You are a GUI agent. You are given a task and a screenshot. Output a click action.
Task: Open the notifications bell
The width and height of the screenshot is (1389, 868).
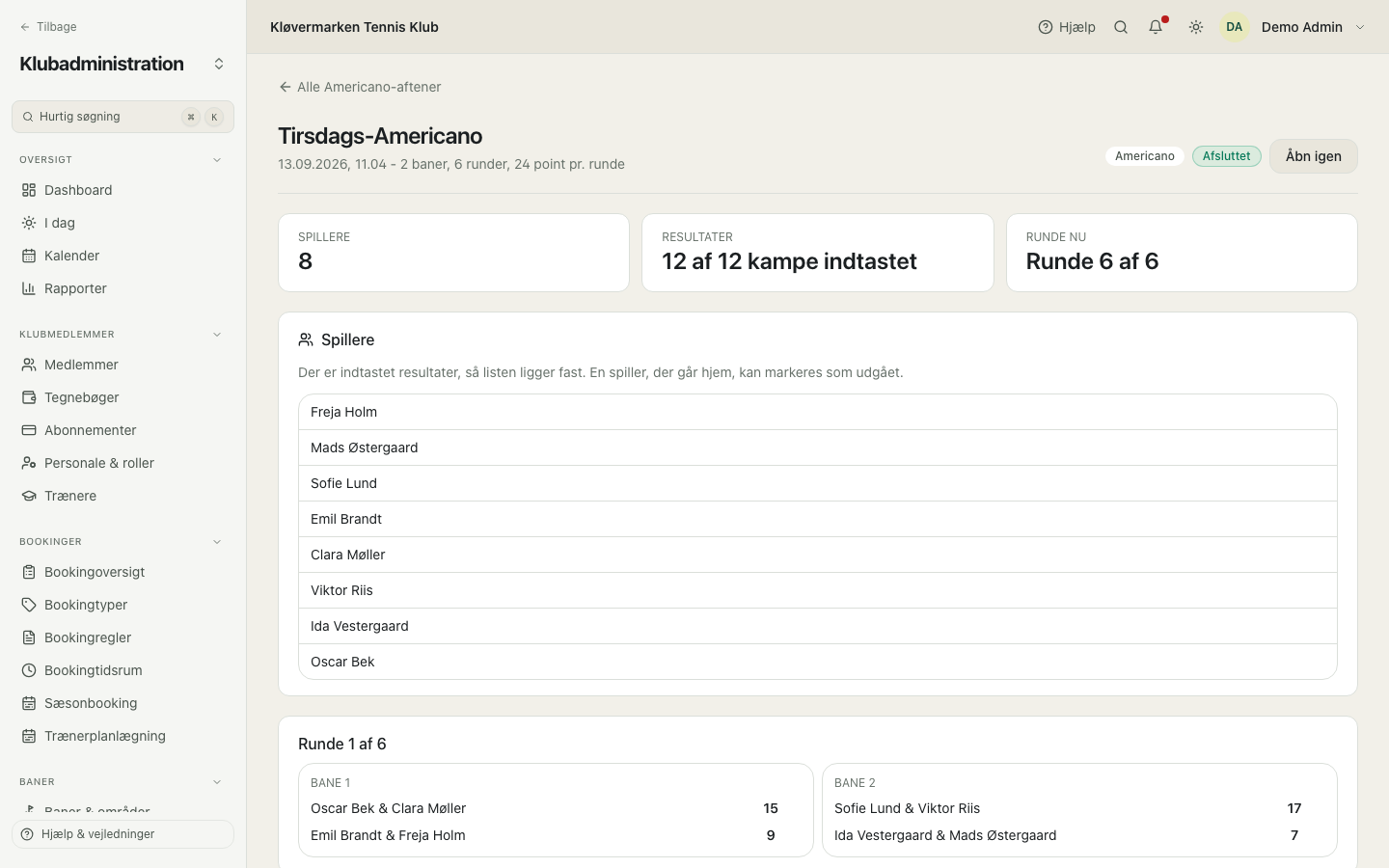1156,27
